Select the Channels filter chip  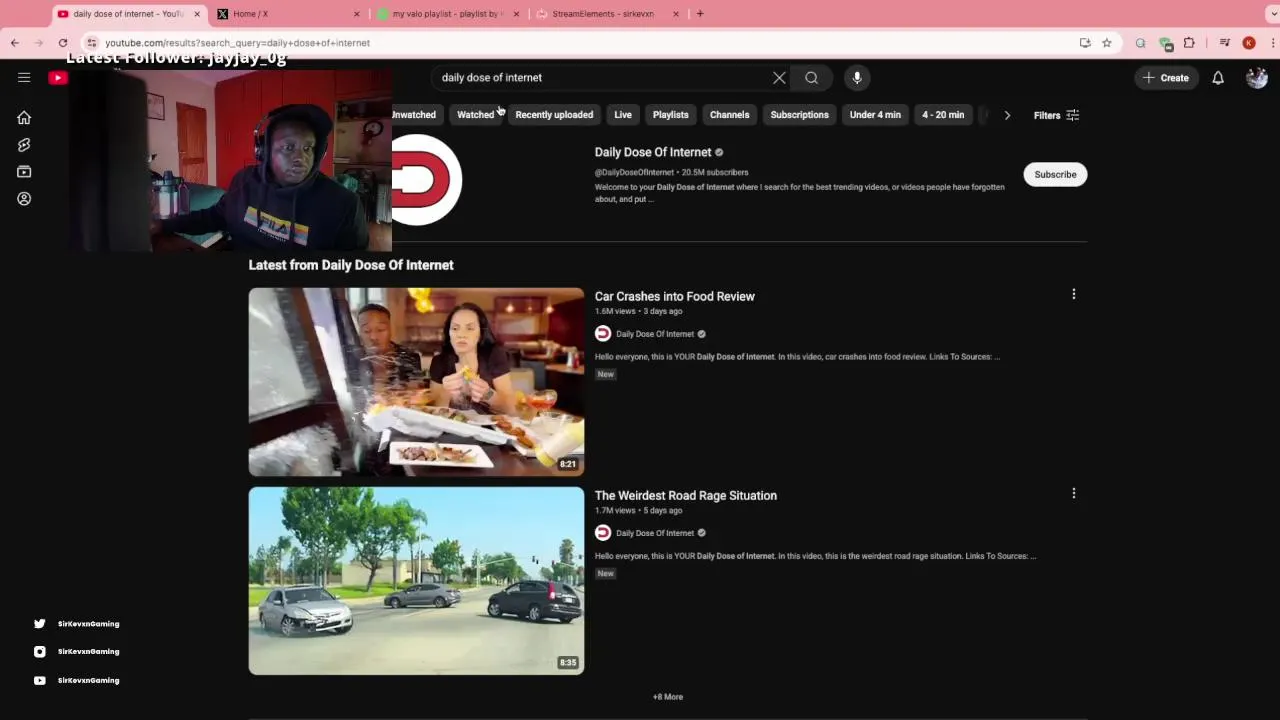coord(730,115)
